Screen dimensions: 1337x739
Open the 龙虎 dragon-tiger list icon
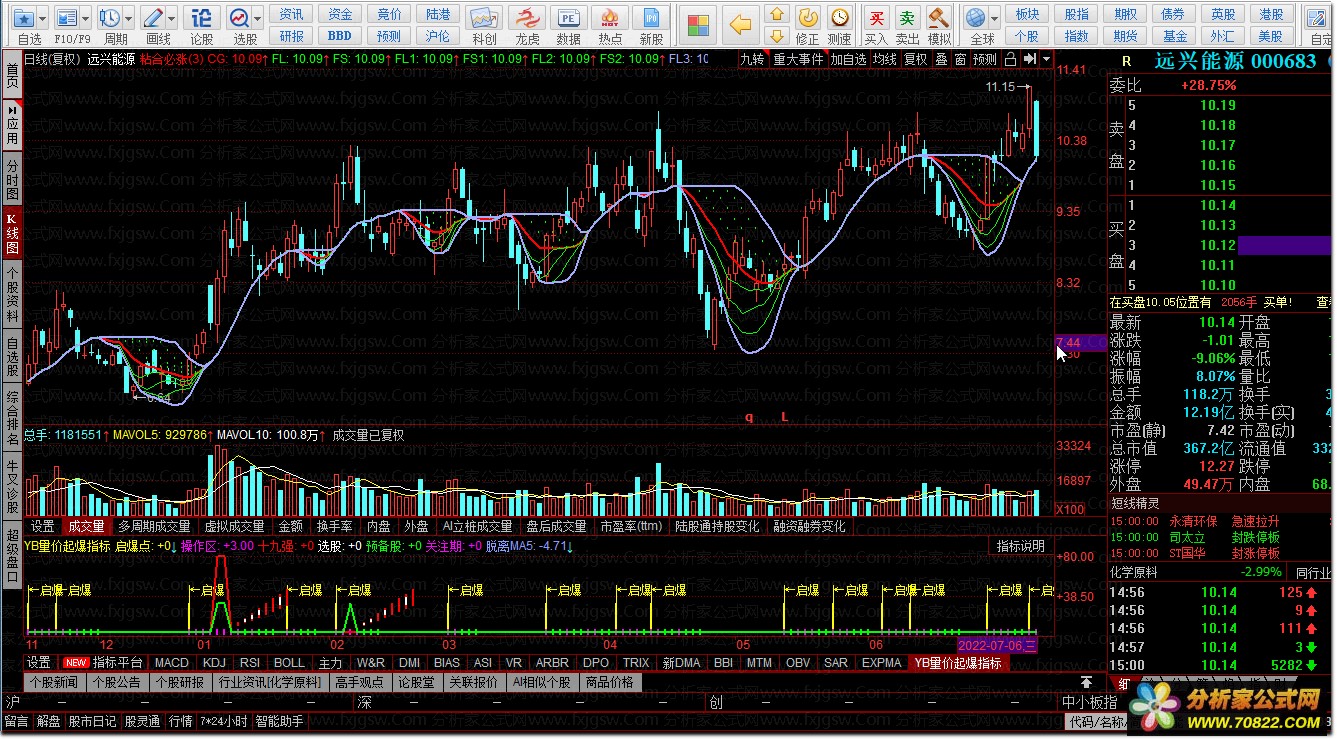click(x=527, y=18)
